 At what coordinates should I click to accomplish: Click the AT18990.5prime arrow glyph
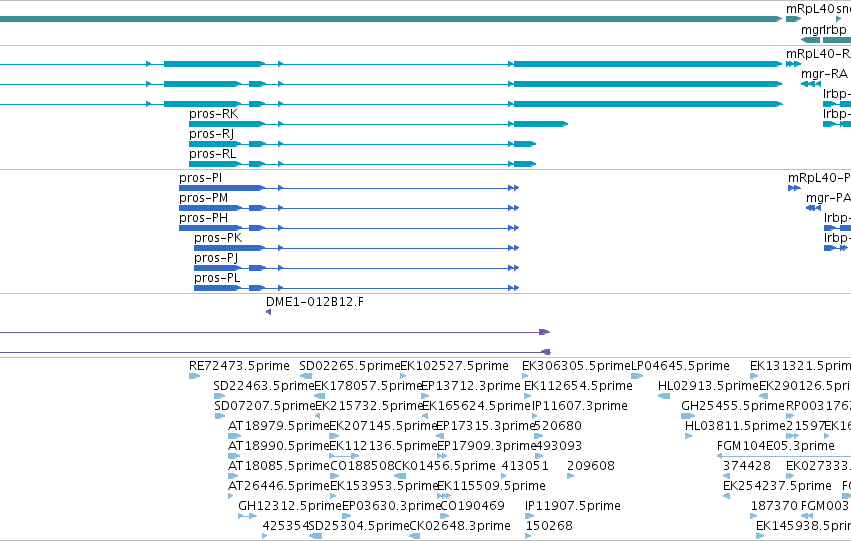coord(233,456)
